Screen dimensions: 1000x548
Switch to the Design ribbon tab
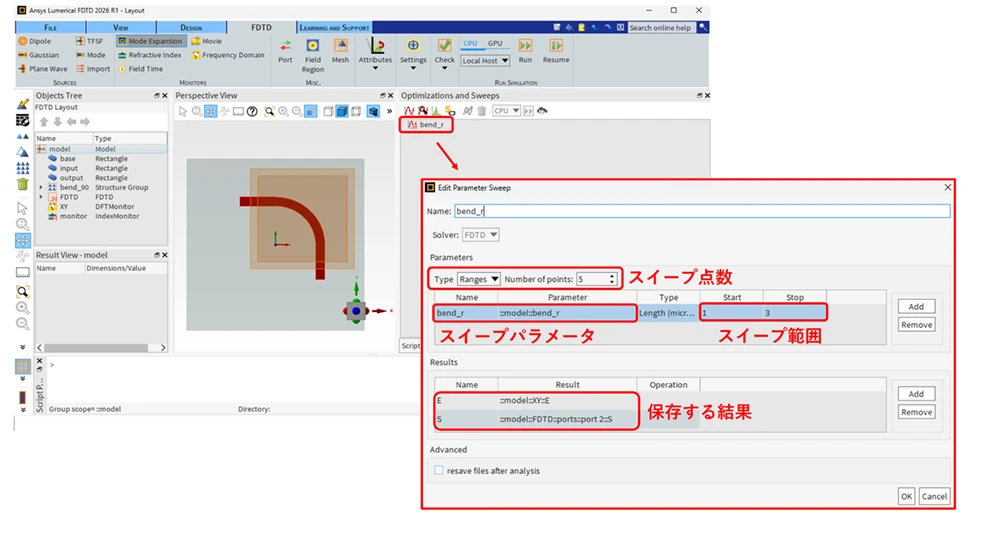pos(191,27)
